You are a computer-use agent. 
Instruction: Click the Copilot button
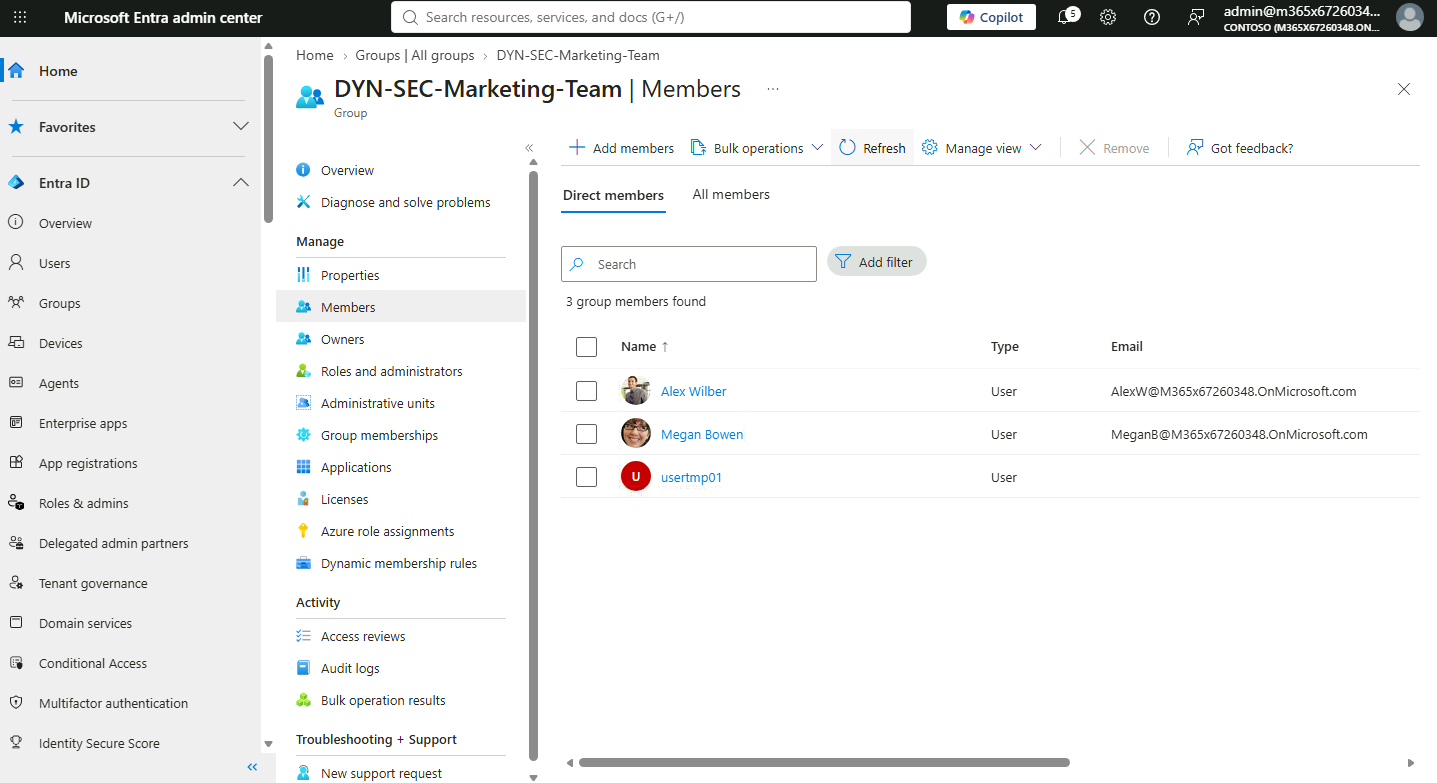click(x=991, y=17)
